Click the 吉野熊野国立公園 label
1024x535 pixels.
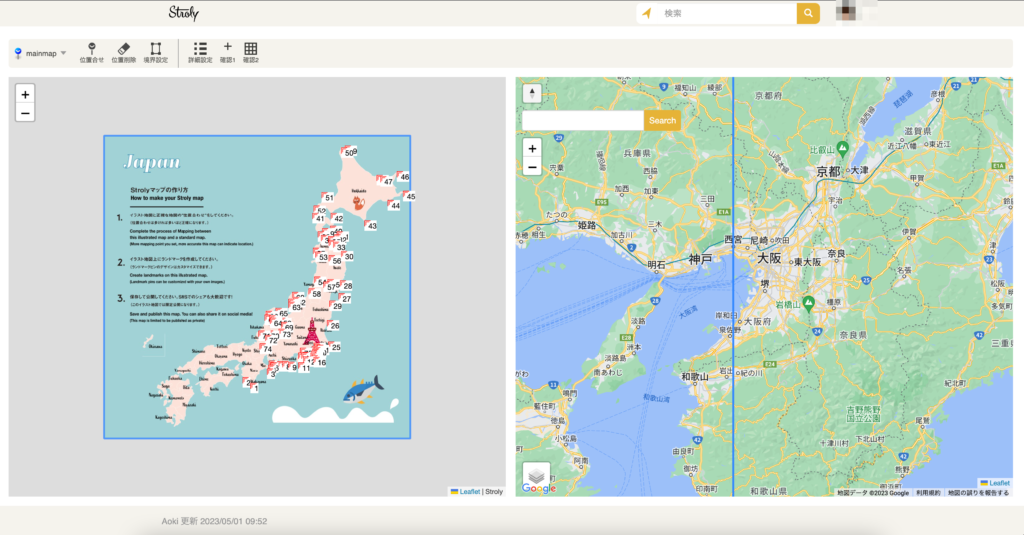[x=863, y=413]
